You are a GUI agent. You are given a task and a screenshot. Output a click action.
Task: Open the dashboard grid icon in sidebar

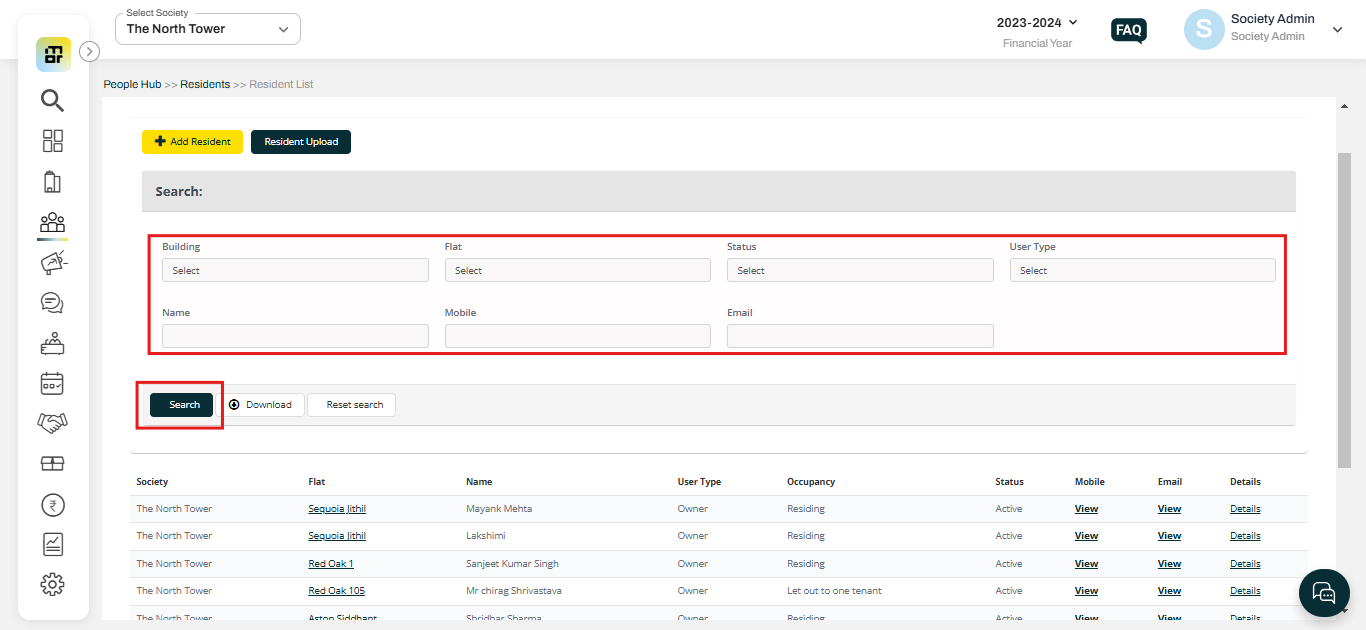click(x=52, y=141)
